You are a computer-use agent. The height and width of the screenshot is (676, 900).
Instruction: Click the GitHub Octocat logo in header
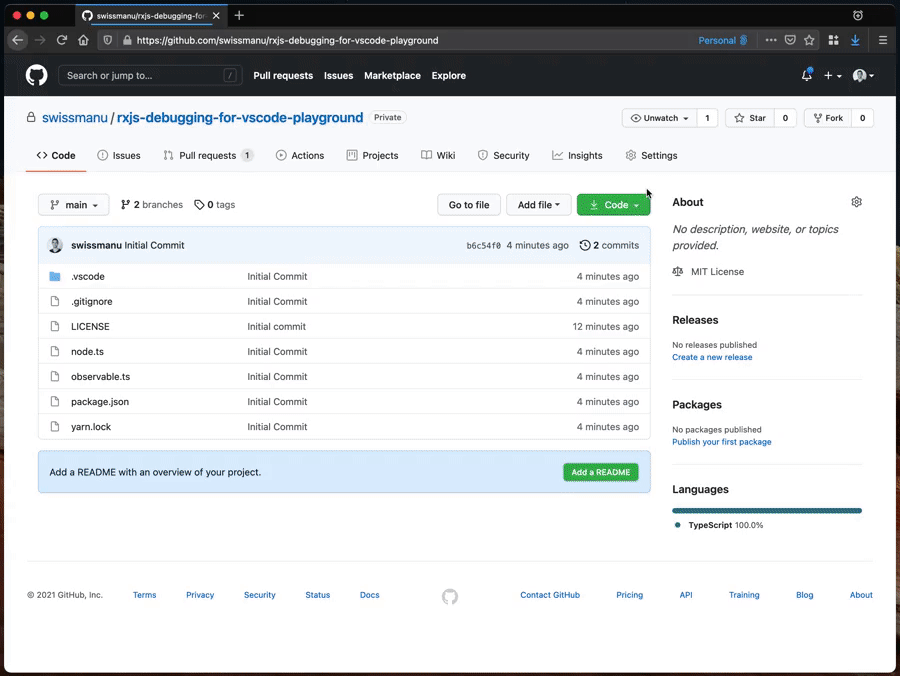point(36,75)
